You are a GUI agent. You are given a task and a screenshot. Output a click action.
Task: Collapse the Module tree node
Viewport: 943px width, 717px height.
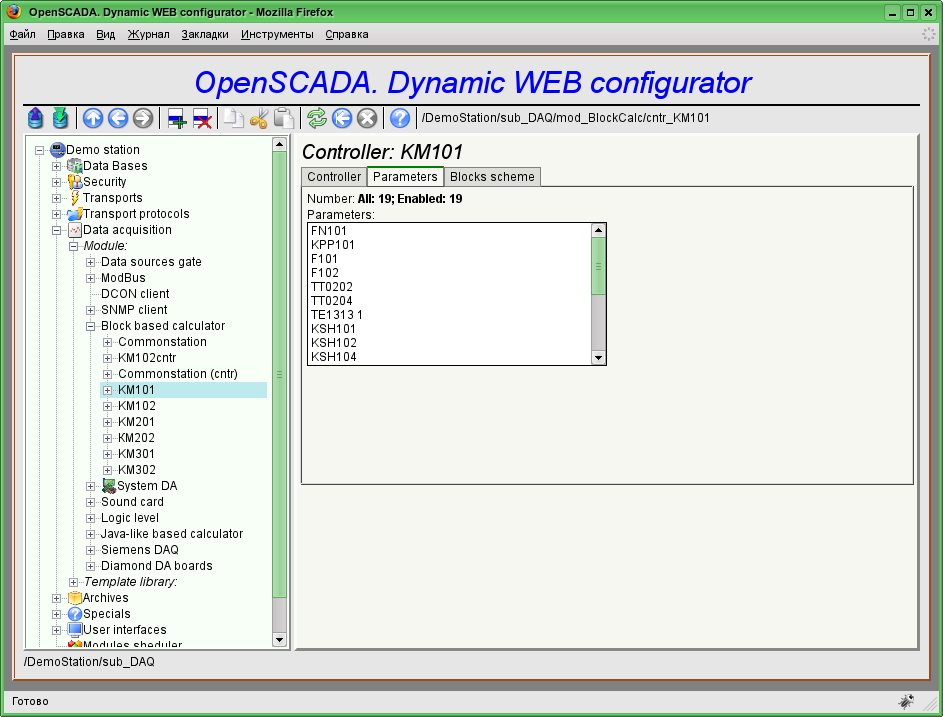[73, 246]
